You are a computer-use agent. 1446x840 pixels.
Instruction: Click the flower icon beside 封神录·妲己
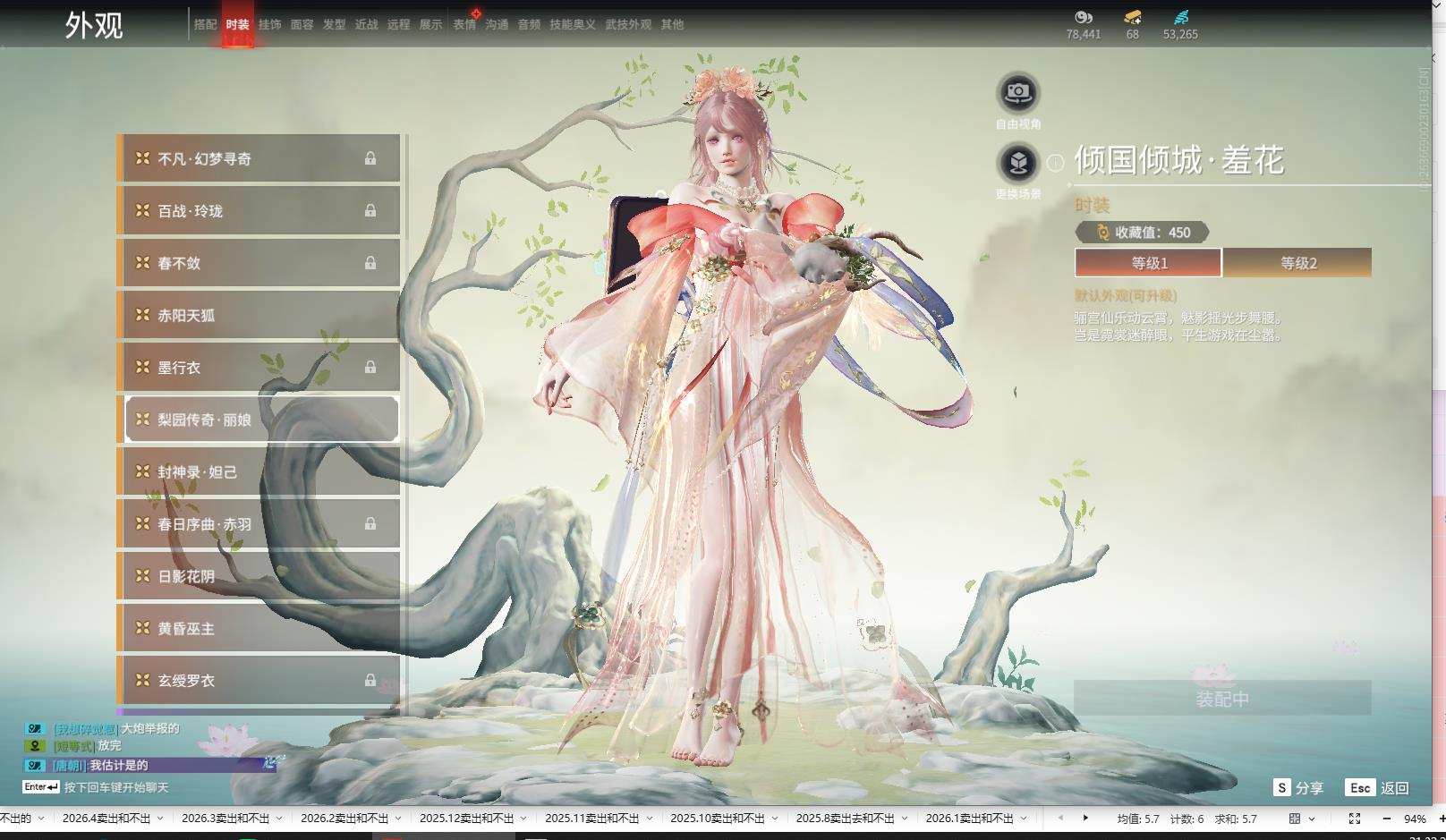[142, 471]
